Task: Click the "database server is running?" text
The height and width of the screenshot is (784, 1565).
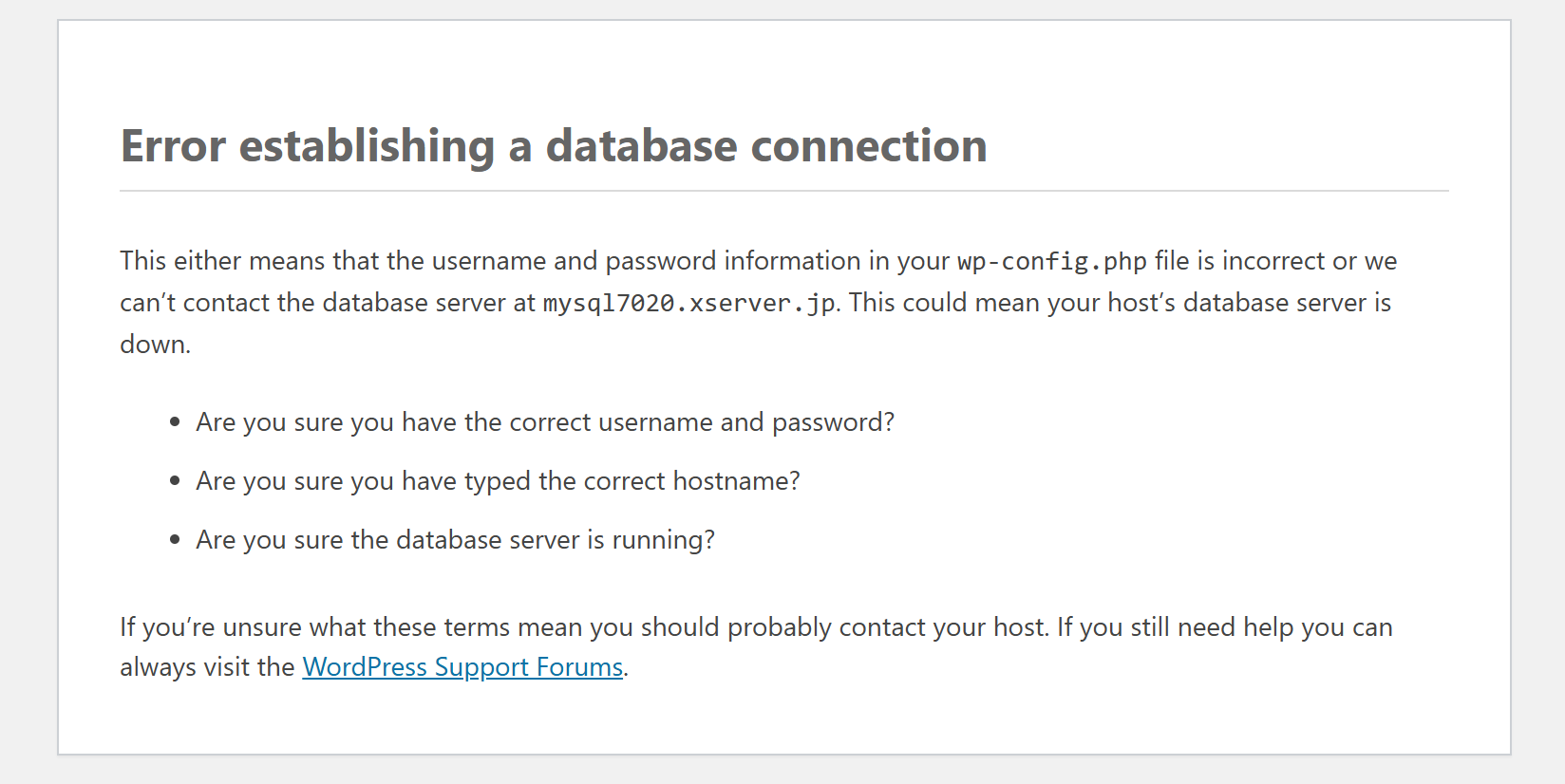Action: pyautogui.click(x=555, y=540)
